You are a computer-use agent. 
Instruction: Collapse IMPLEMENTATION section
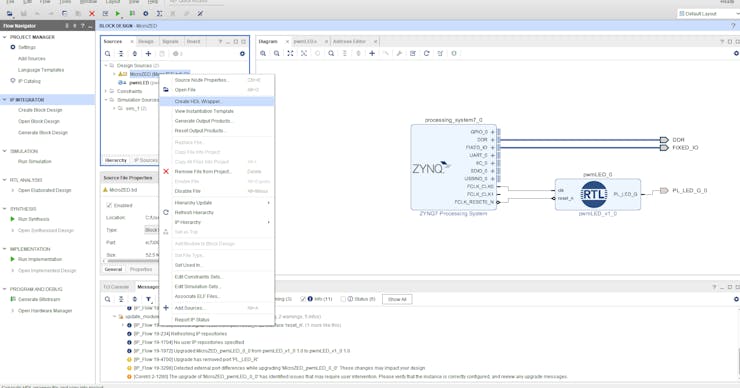click(5, 249)
